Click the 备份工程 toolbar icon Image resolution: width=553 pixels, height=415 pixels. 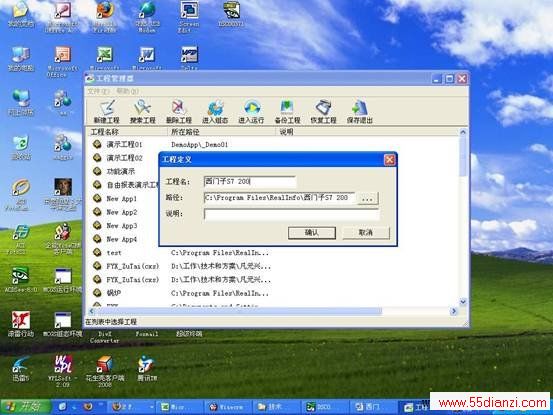tap(287, 112)
